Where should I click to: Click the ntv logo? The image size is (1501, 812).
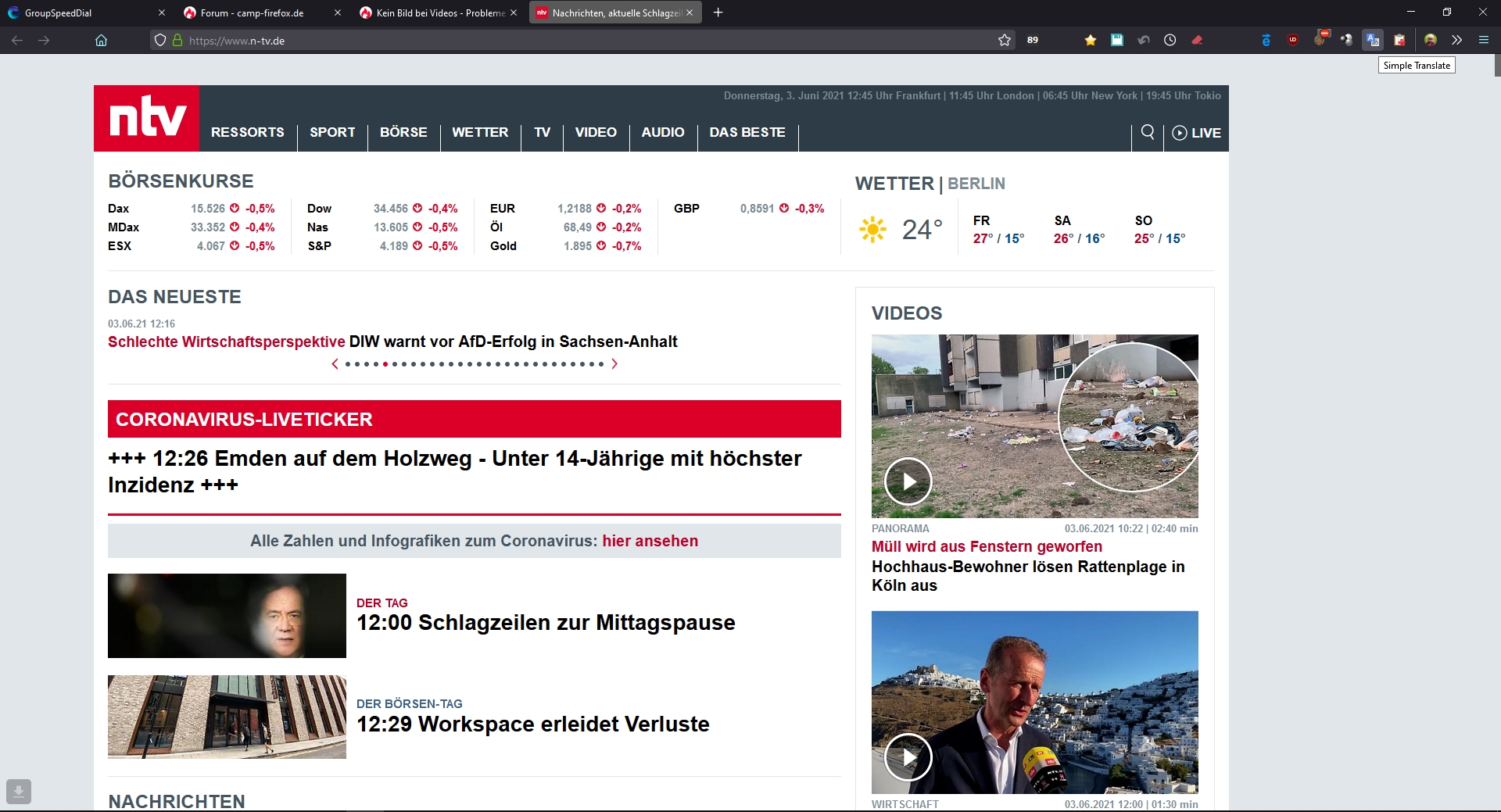pos(147,118)
